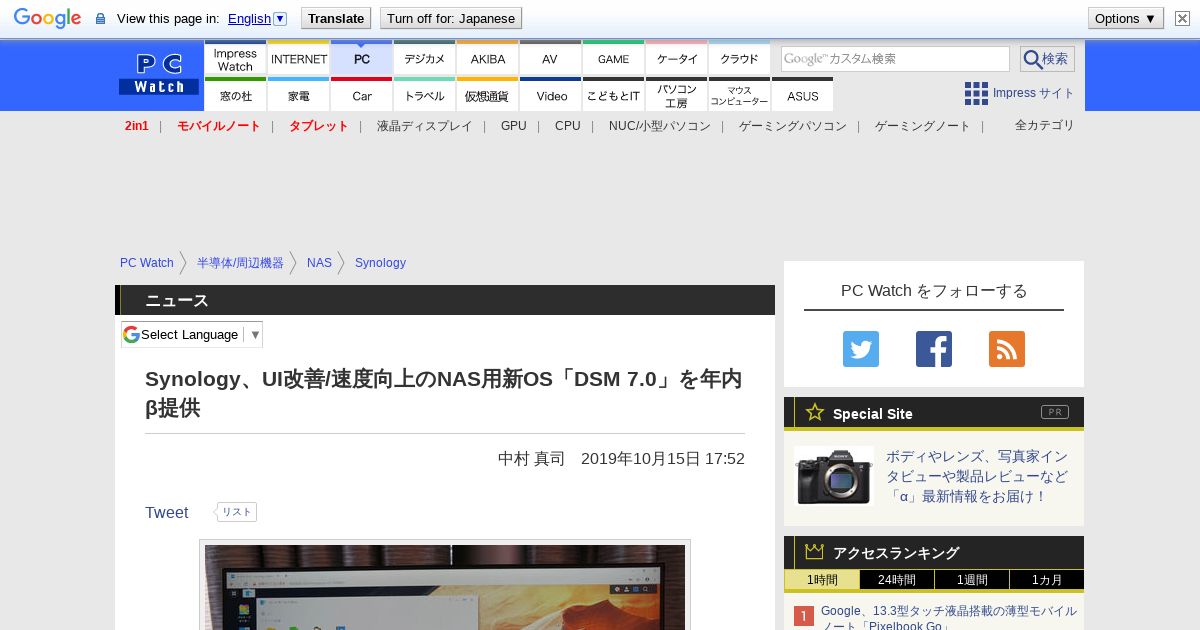The width and height of the screenshot is (1200, 630).
Task: Open the RSS feed icon
Action: [x=1007, y=349]
